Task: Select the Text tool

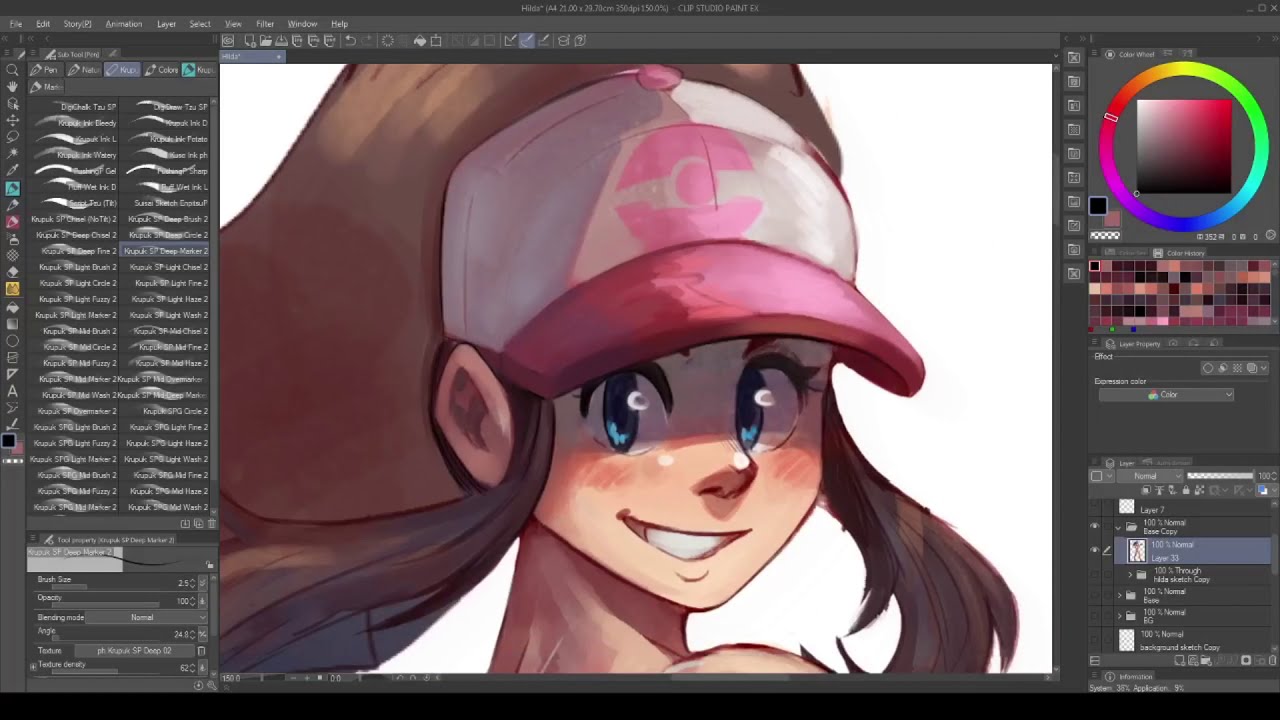Action: point(12,391)
